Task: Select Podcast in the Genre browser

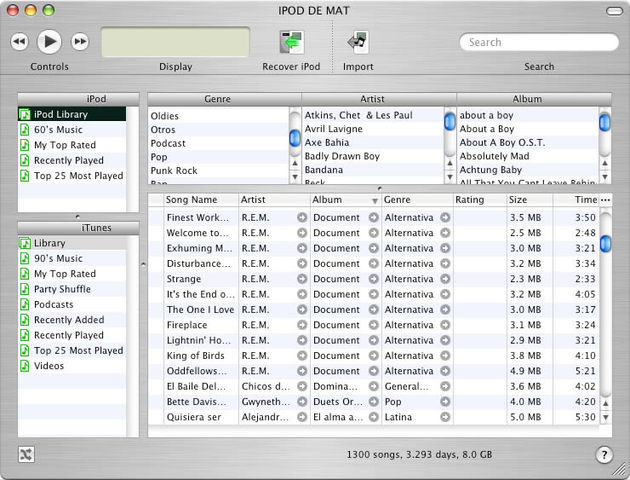Action: tap(218, 143)
